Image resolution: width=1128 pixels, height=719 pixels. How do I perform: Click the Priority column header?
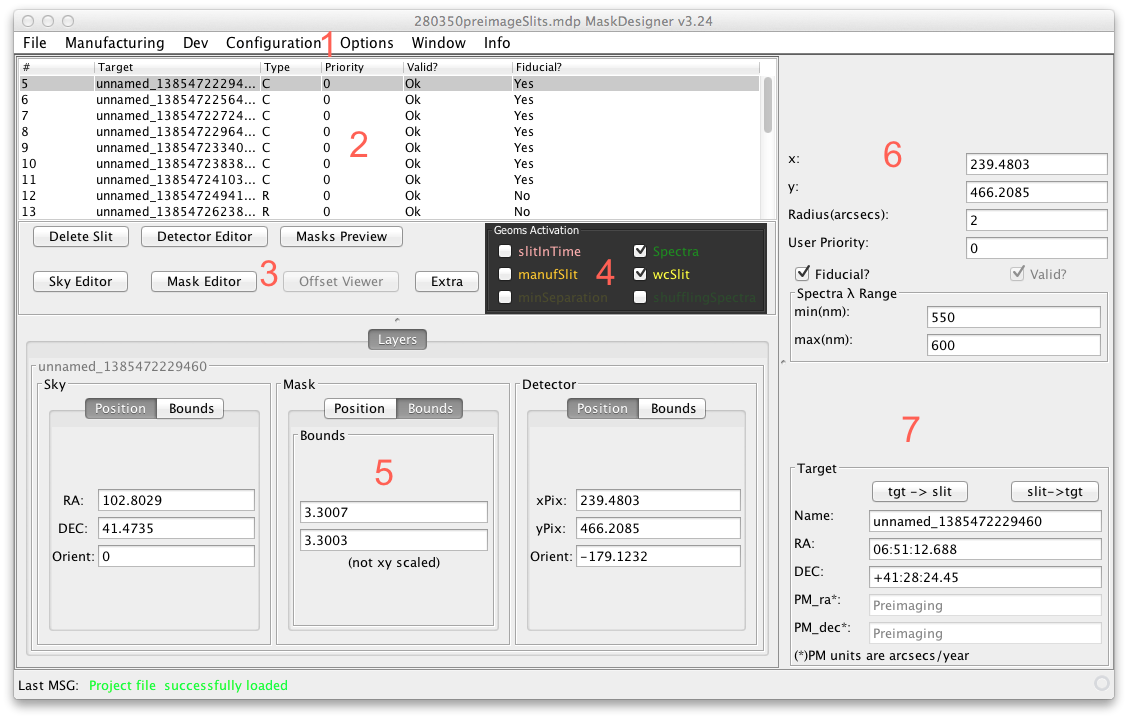(x=363, y=67)
